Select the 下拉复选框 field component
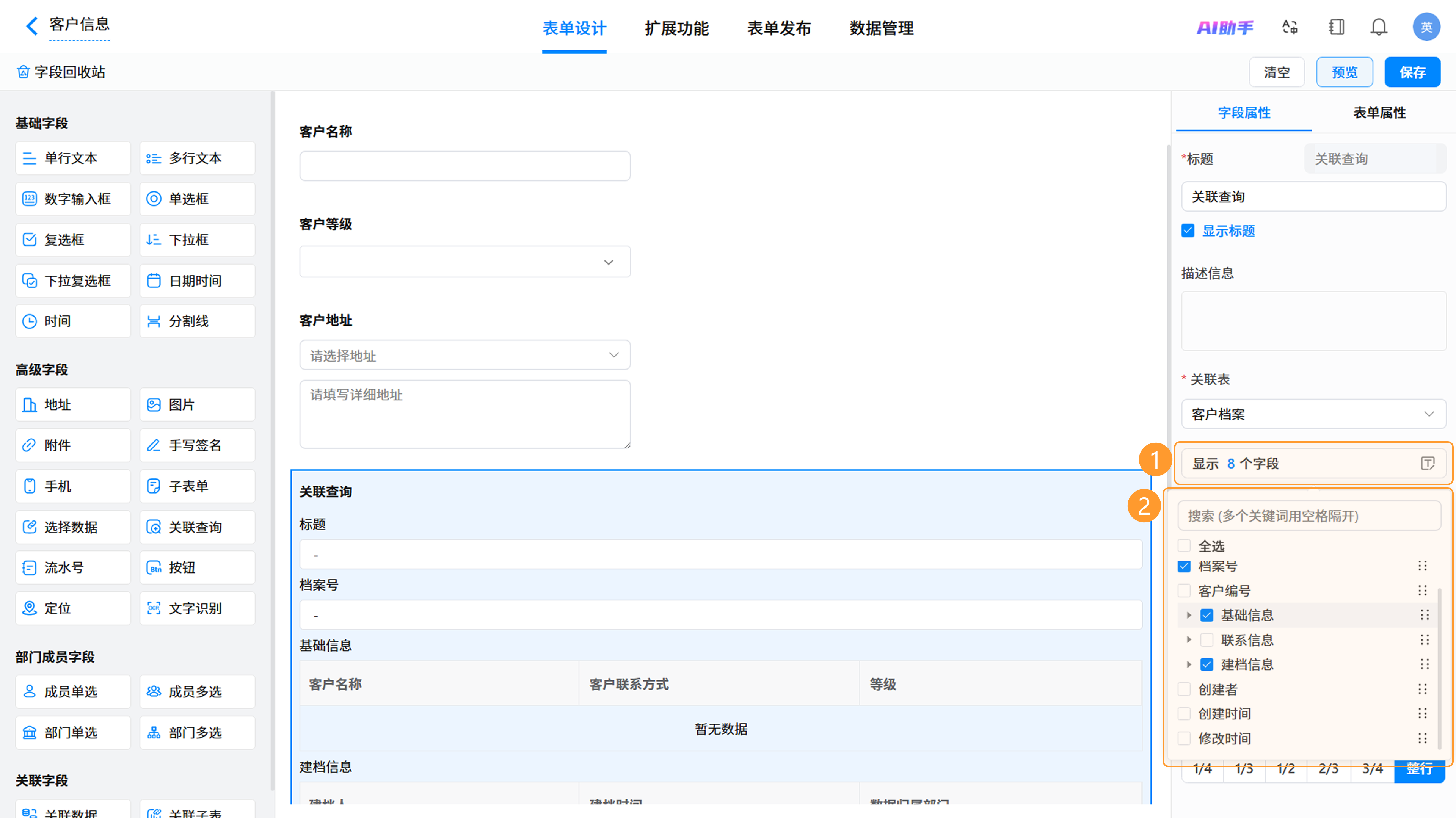 tap(73, 281)
